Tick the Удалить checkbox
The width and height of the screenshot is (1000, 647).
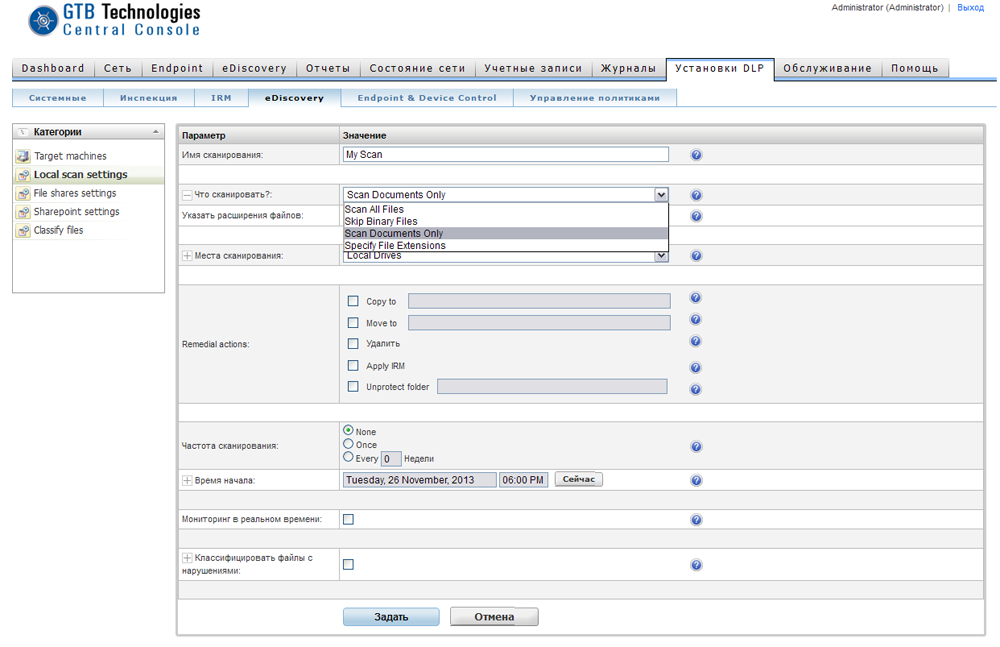click(x=353, y=344)
